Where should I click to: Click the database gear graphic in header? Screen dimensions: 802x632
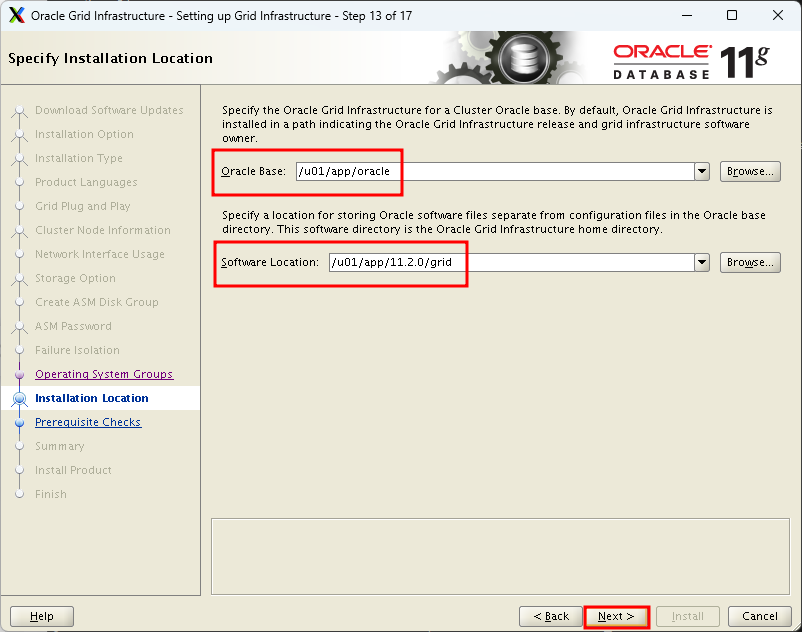tap(522, 58)
